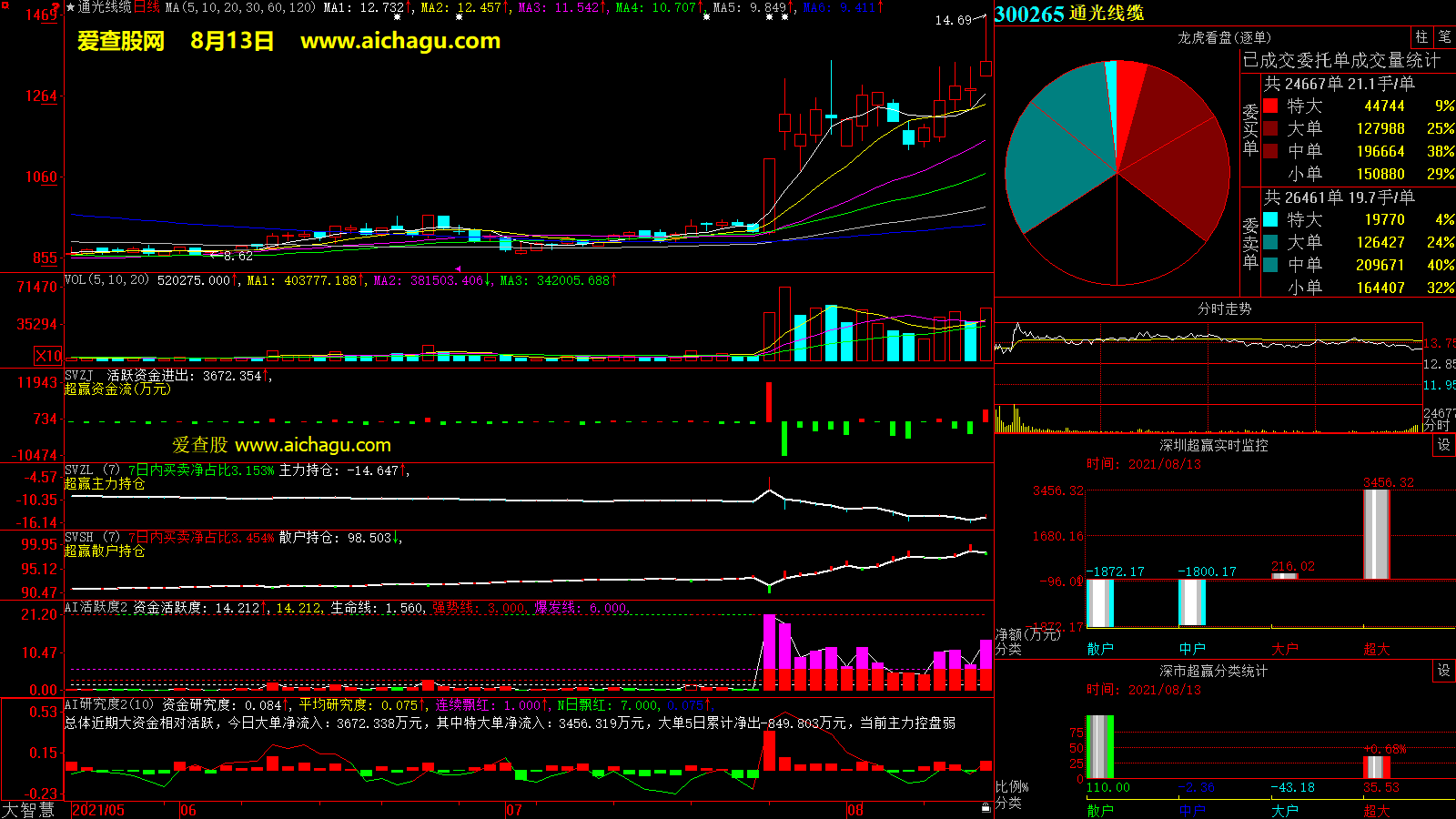
Task: Click the cyan 特大 sell order swatch
Action: [1270, 219]
